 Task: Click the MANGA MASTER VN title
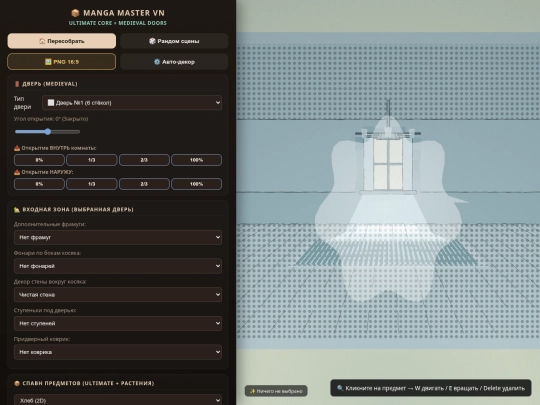click(x=124, y=13)
